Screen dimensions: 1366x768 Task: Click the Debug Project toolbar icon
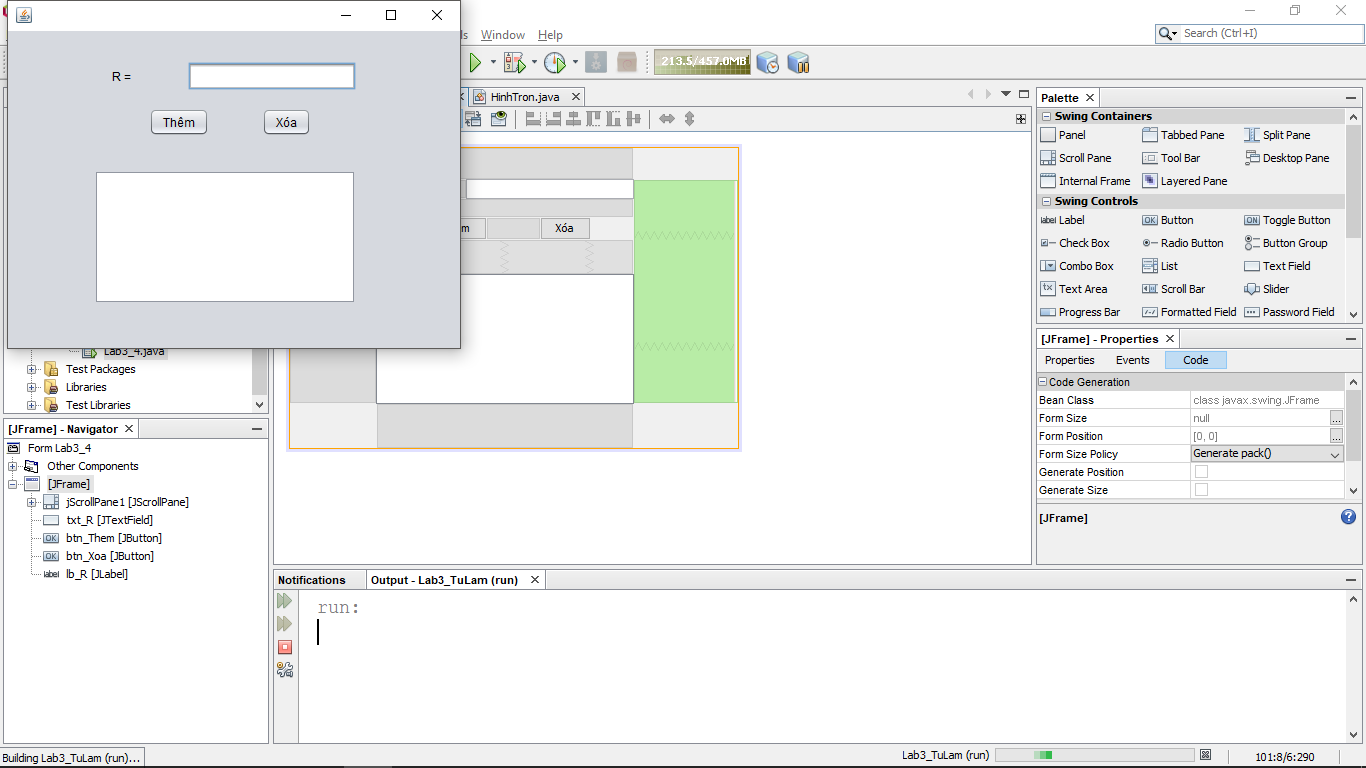click(514, 63)
